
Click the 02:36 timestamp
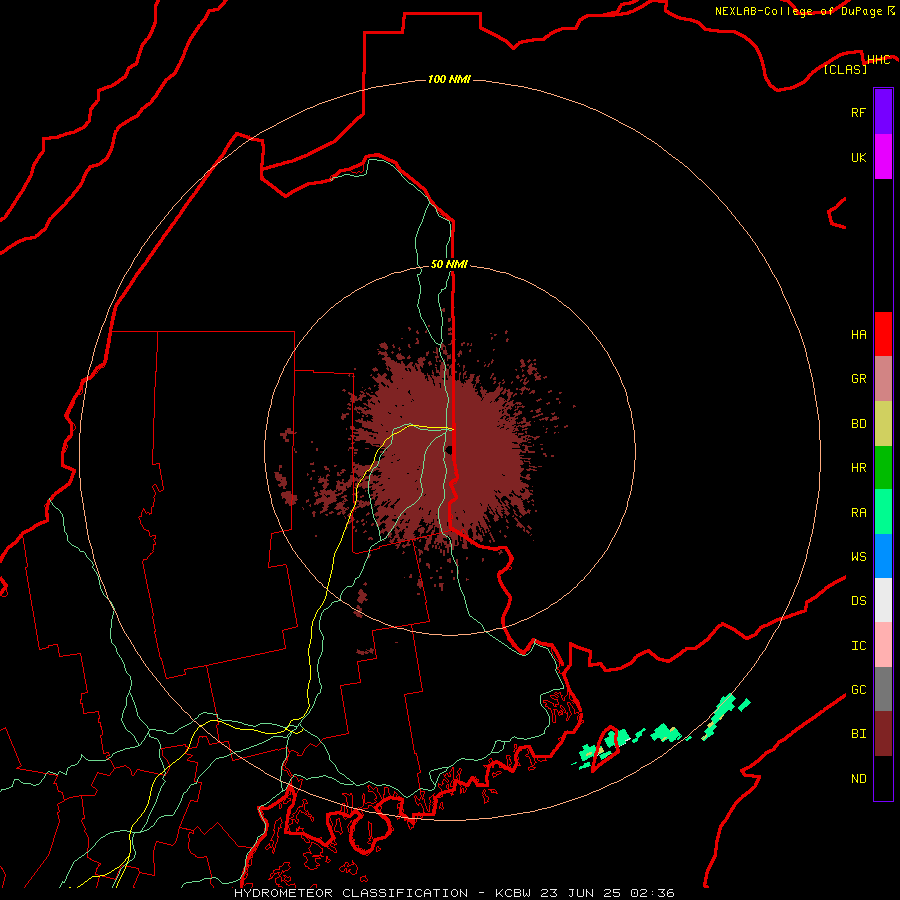click(652, 893)
